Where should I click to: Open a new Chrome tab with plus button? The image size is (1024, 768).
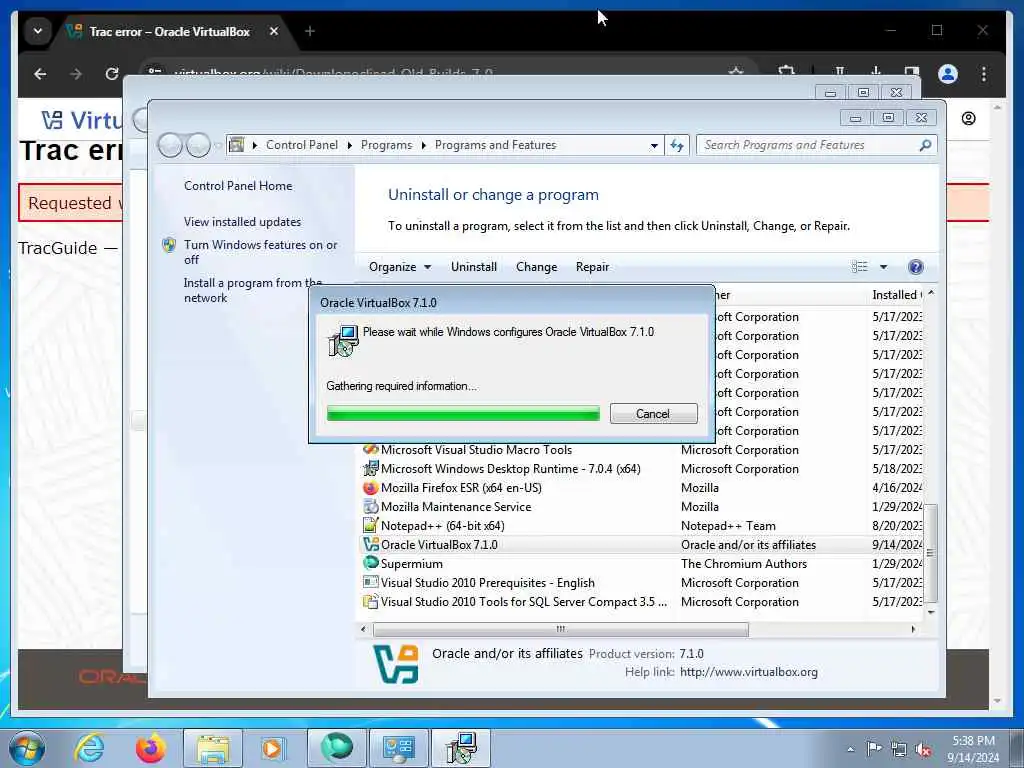tap(310, 31)
